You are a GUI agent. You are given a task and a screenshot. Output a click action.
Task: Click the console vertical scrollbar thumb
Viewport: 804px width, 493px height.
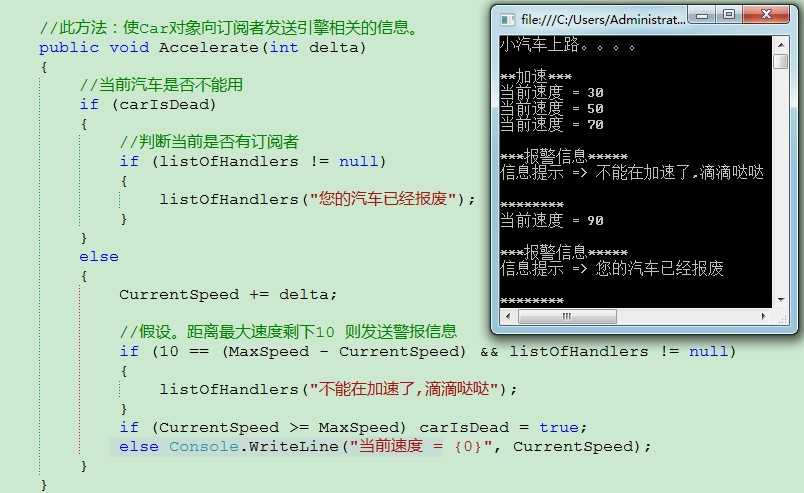[x=780, y=61]
